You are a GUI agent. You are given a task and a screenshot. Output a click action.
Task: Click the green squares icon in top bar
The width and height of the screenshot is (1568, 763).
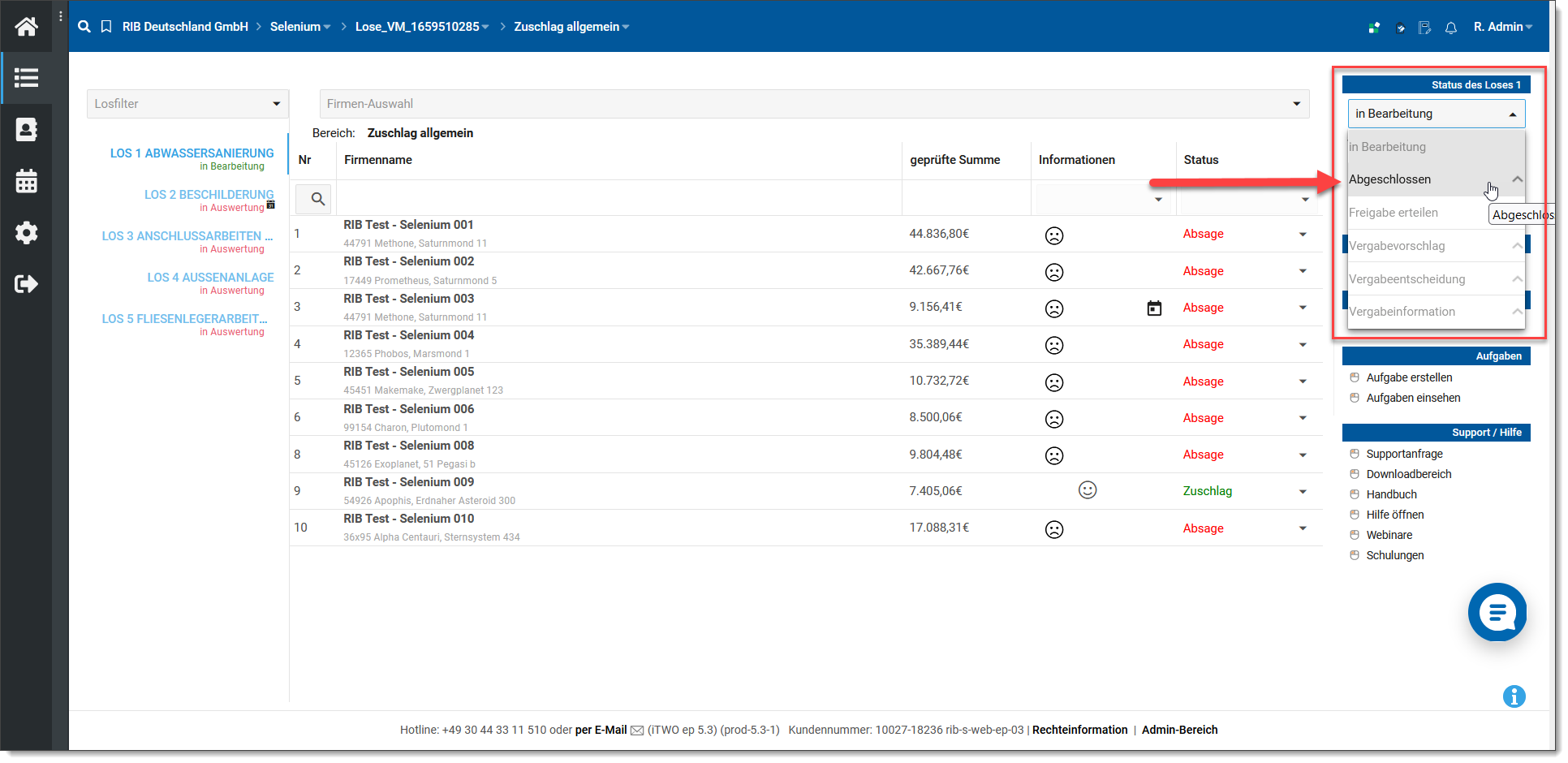(1374, 28)
